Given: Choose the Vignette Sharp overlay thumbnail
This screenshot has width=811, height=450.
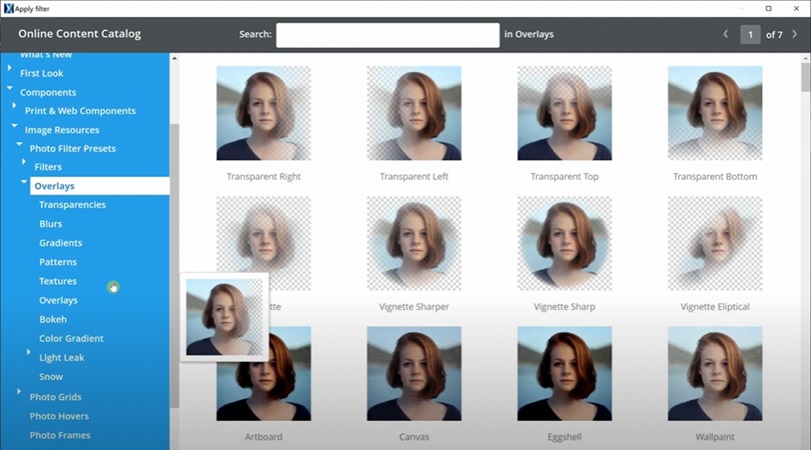Looking at the screenshot, I should point(564,243).
